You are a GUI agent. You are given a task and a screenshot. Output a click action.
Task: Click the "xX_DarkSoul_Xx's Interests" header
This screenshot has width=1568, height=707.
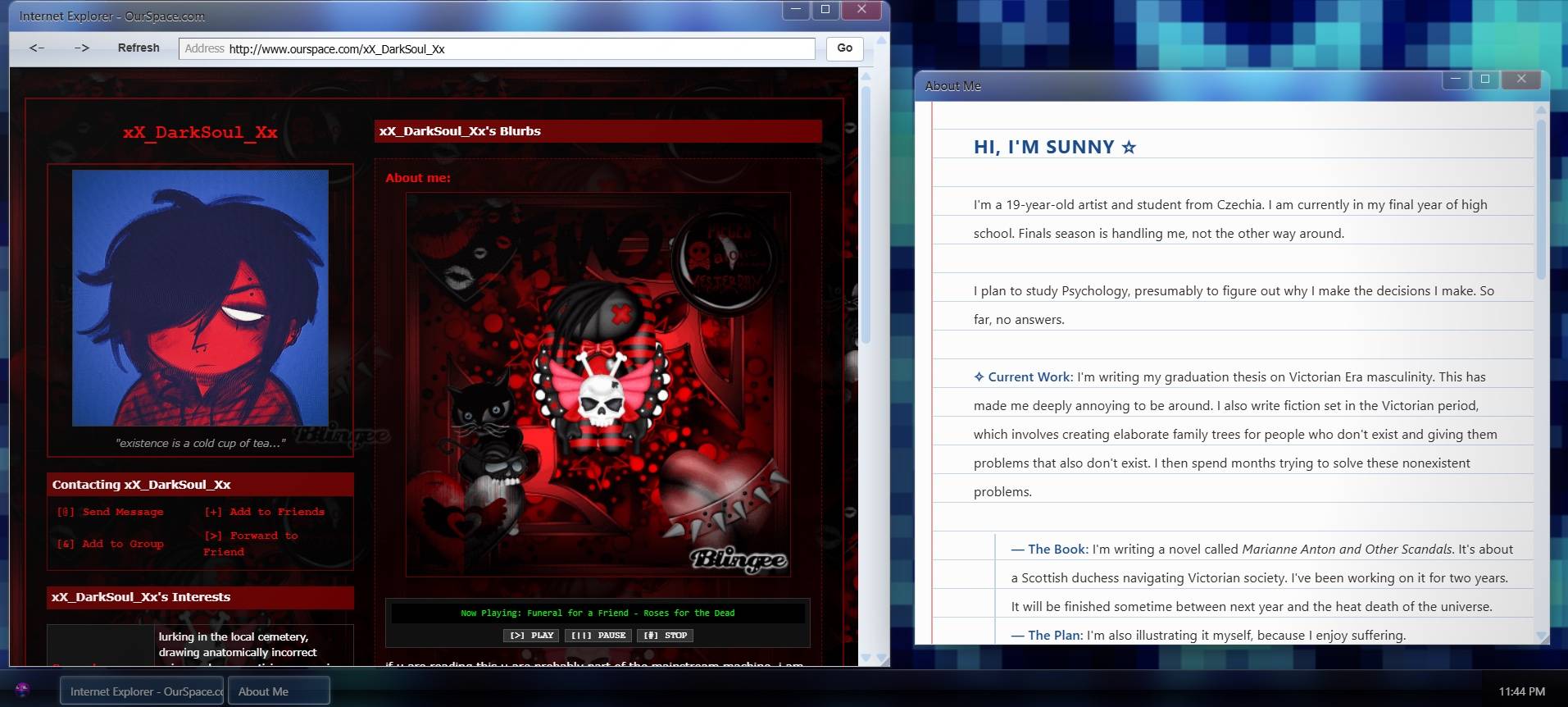click(201, 597)
